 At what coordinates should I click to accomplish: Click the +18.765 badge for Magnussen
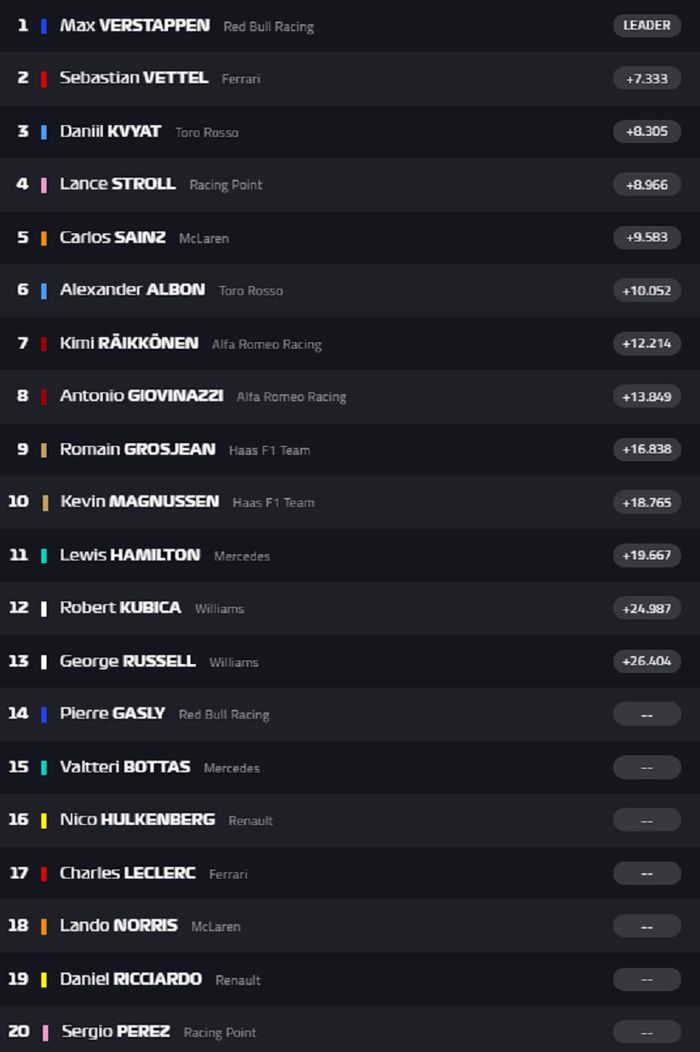pyautogui.click(x=646, y=502)
